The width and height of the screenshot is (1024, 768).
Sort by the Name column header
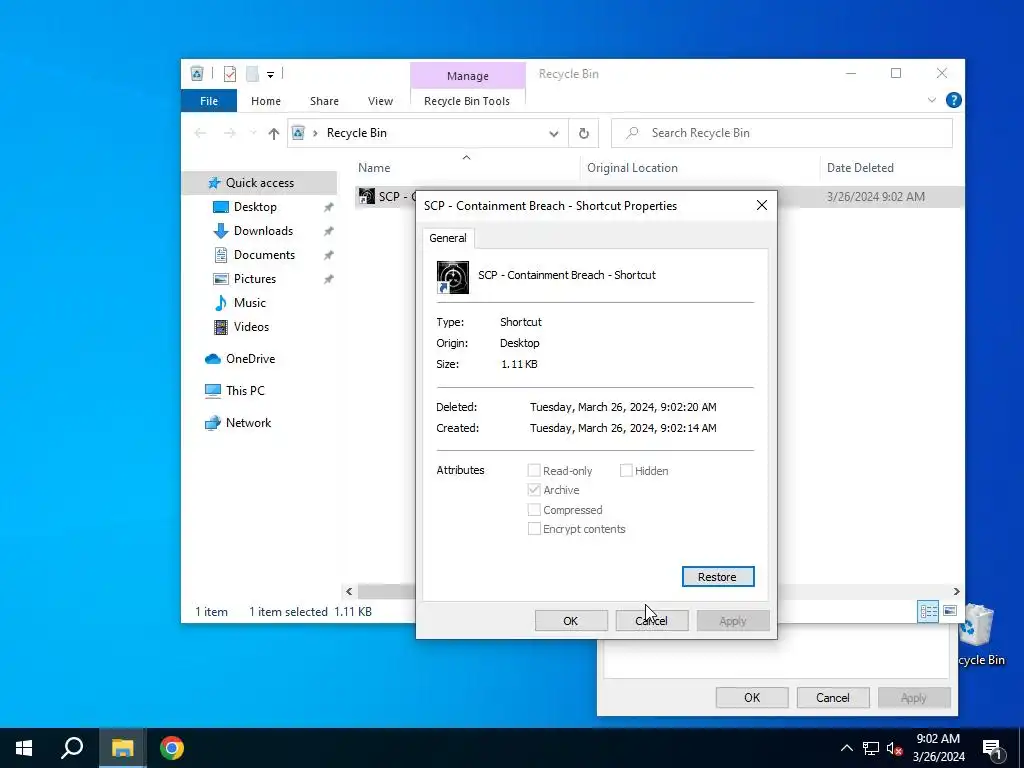[374, 168]
